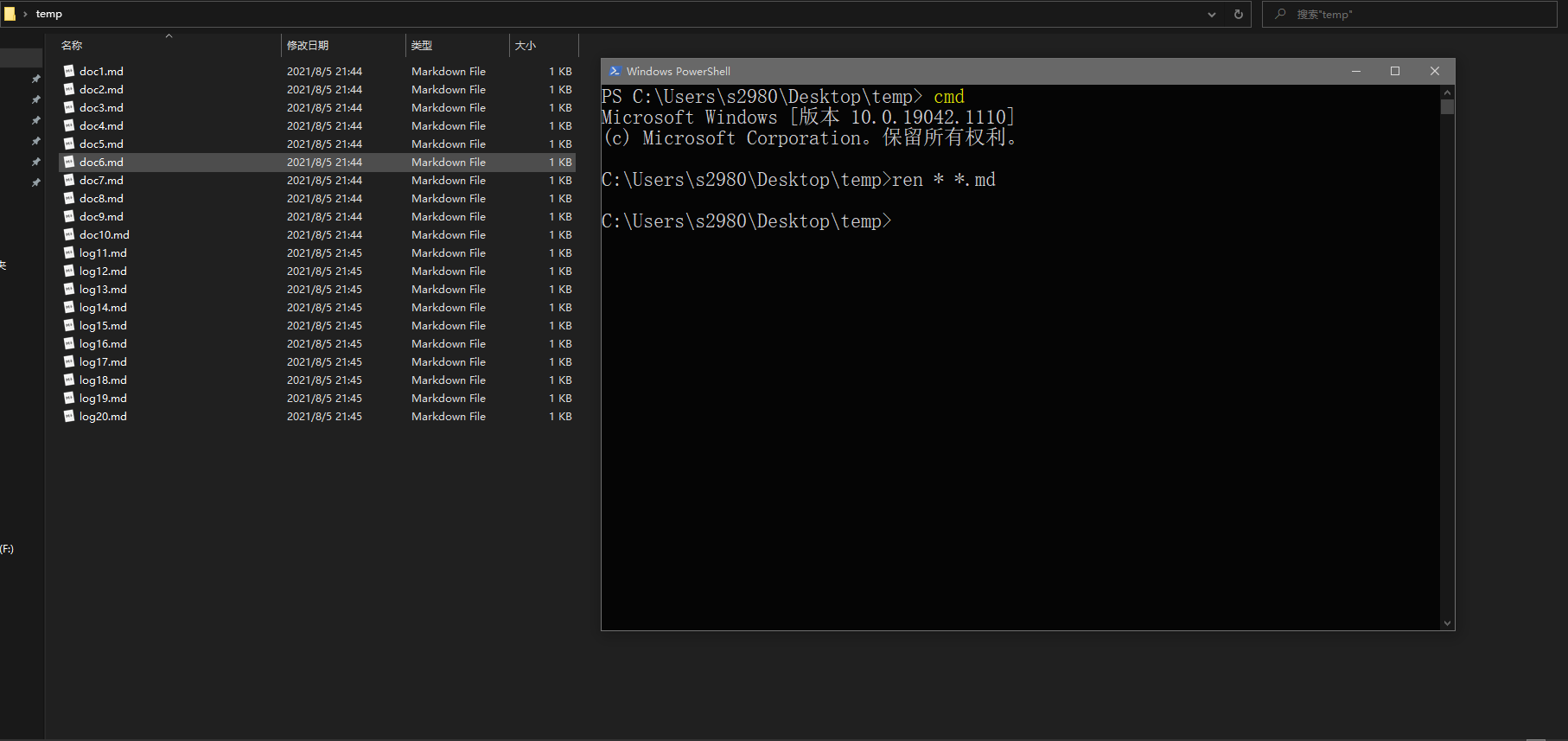Click the log17.md file icon
The width and height of the screenshot is (1568, 741).
(x=69, y=361)
